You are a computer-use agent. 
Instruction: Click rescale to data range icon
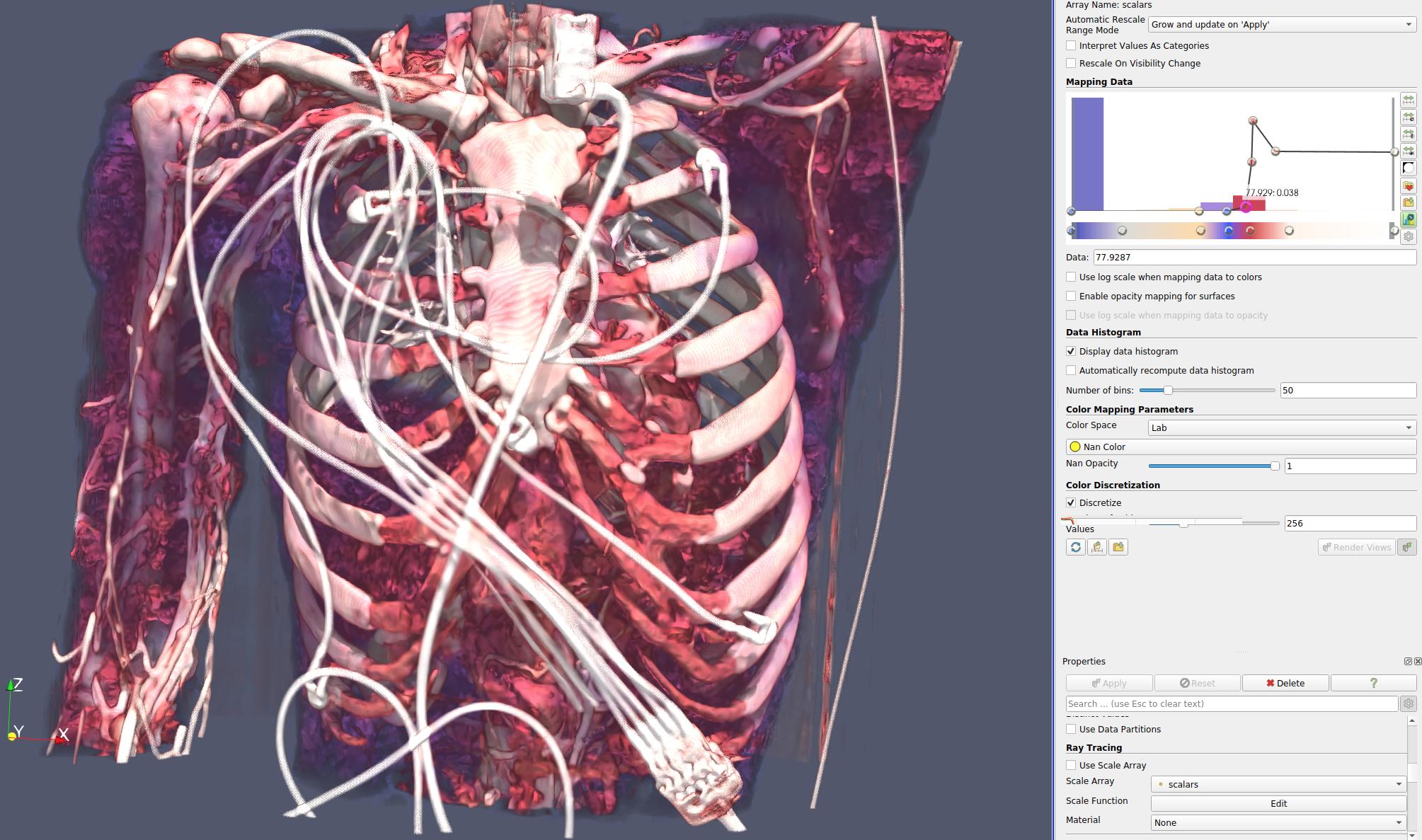(x=1409, y=100)
